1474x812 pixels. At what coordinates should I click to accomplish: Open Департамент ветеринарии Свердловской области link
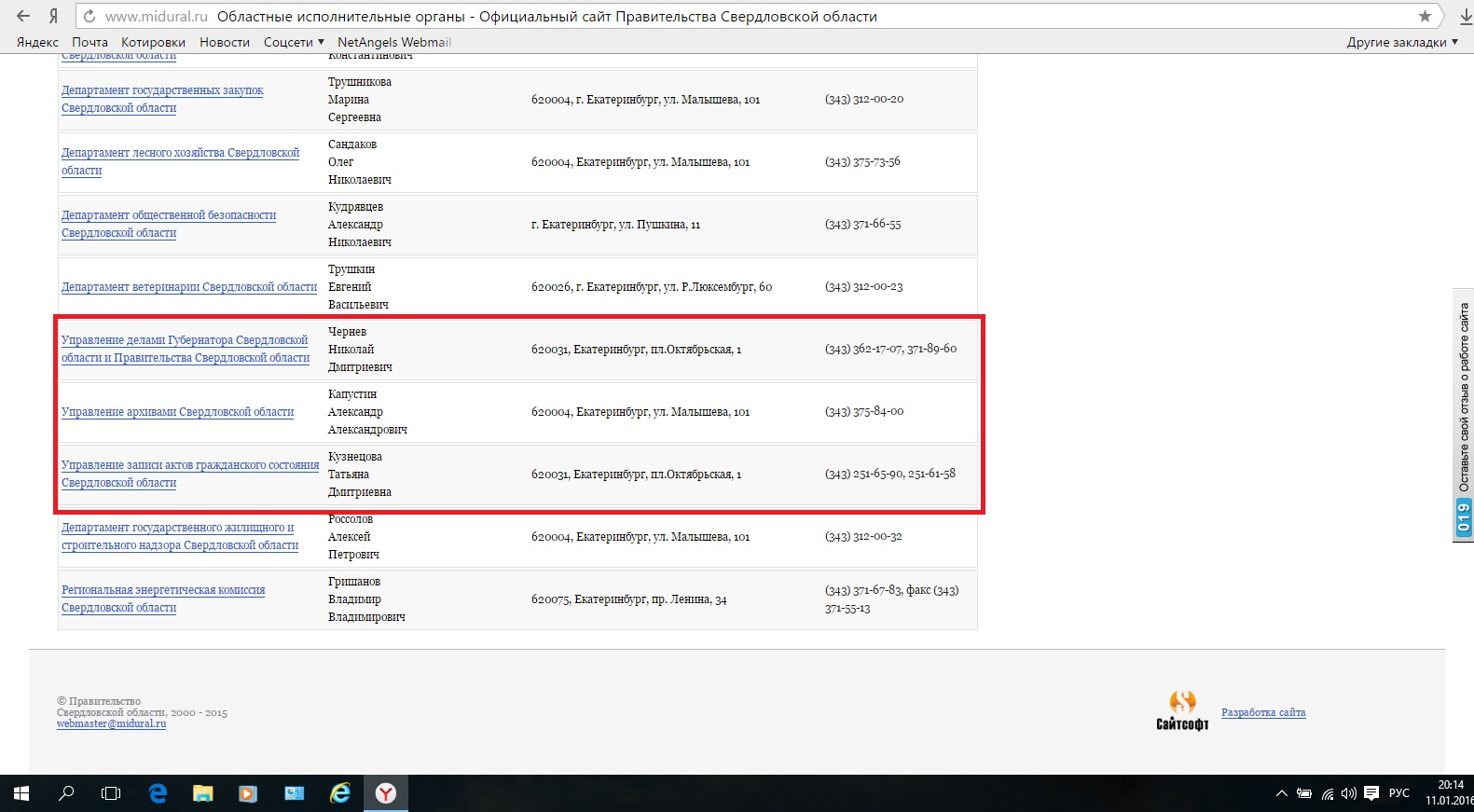[x=189, y=287]
